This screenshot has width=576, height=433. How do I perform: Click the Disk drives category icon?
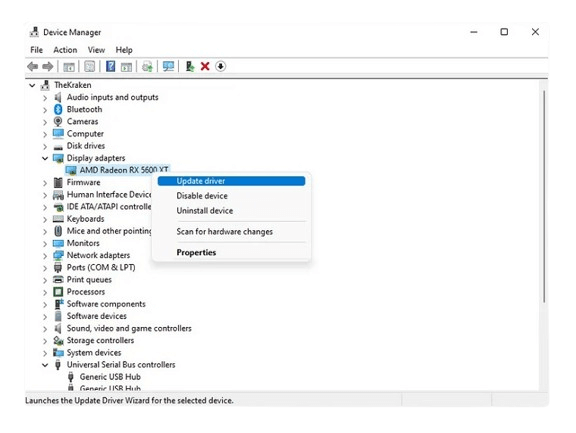pos(58,147)
